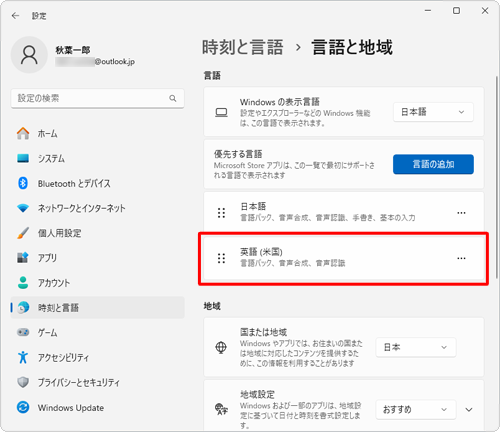Click 時刻と言語 breadcrumb link
Image resolution: width=500 pixels, height=432 pixels.
click(x=243, y=47)
